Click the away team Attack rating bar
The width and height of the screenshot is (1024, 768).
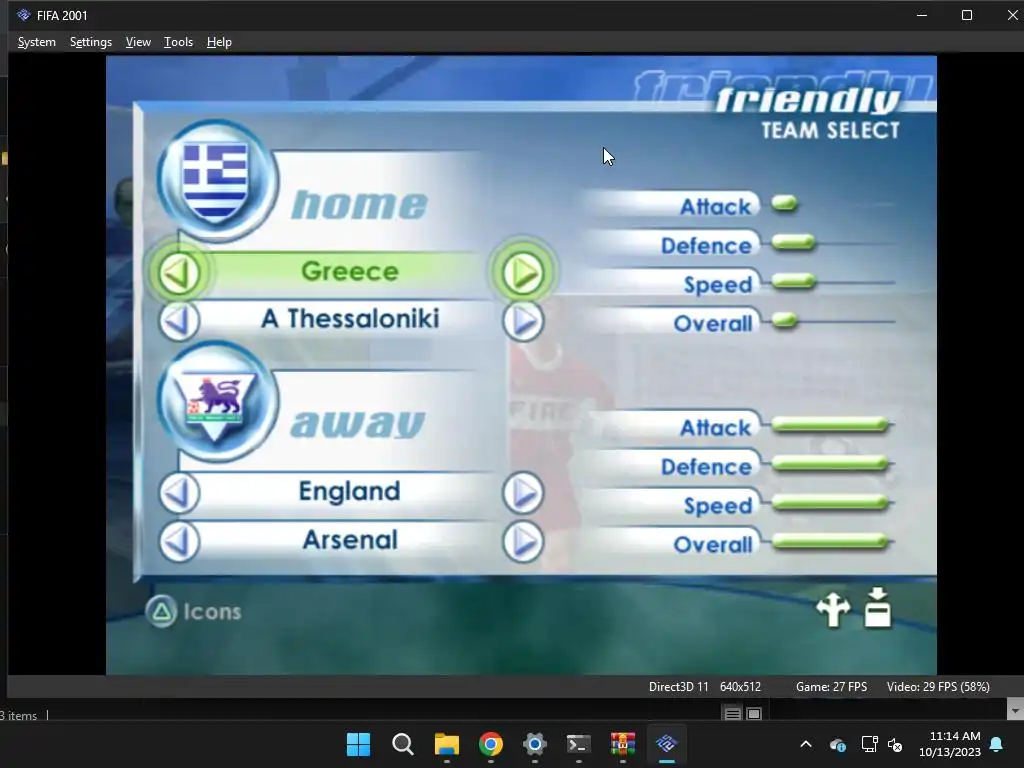pyautogui.click(x=830, y=425)
